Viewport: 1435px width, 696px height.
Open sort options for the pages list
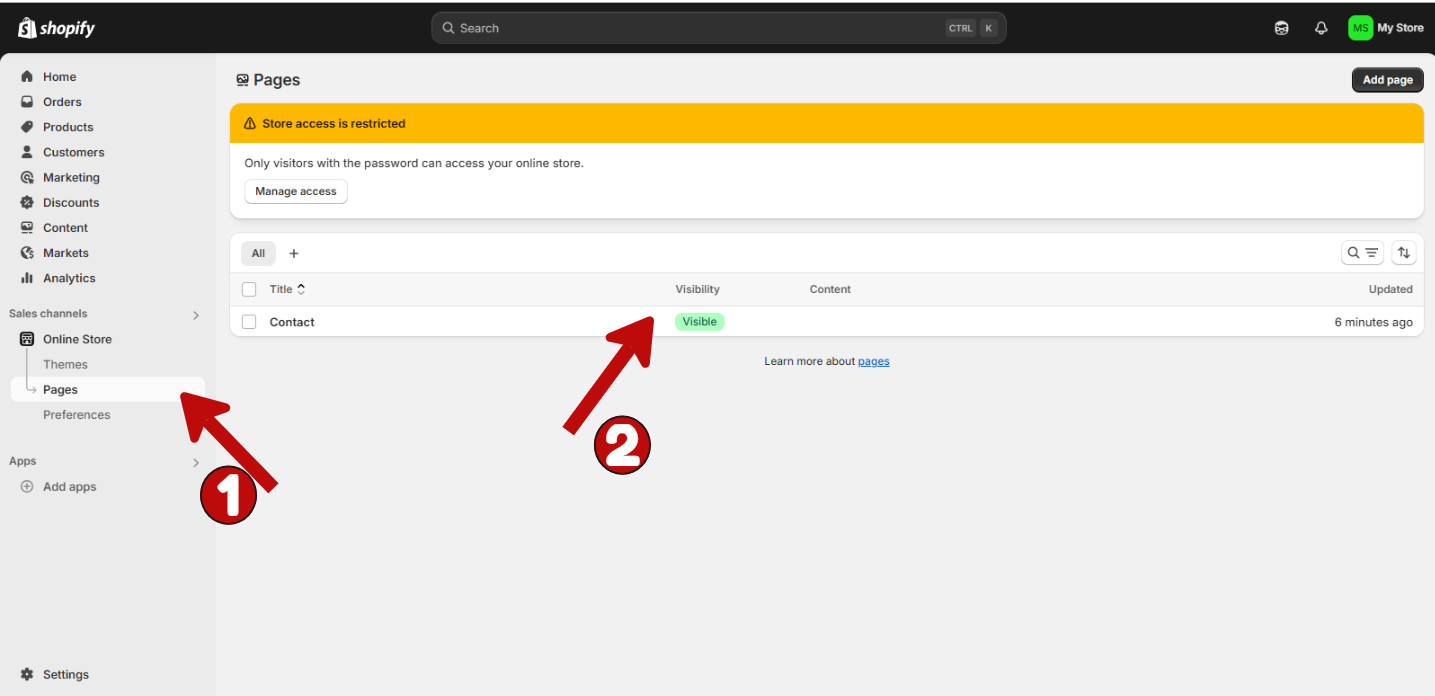point(1404,252)
